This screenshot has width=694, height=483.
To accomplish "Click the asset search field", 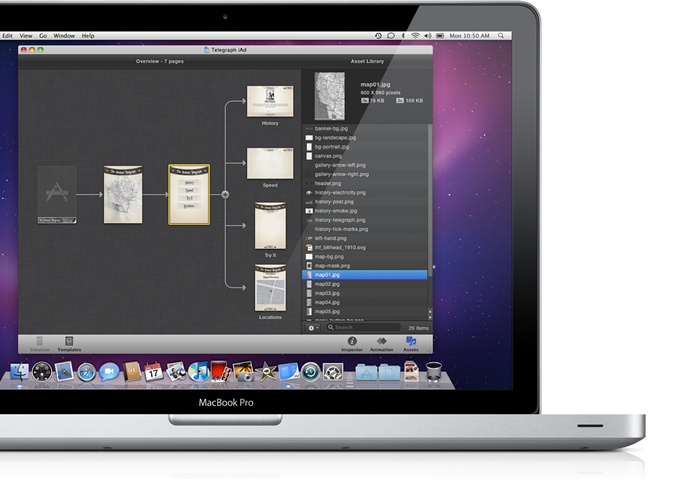I will [x=365, y=327].
